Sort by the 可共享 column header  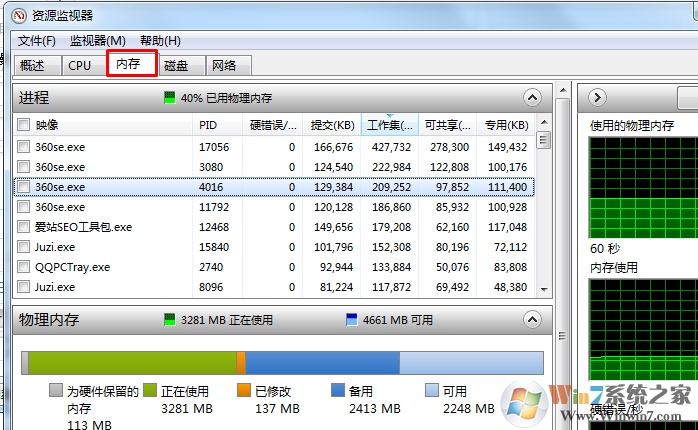click(x=447, y=125)
